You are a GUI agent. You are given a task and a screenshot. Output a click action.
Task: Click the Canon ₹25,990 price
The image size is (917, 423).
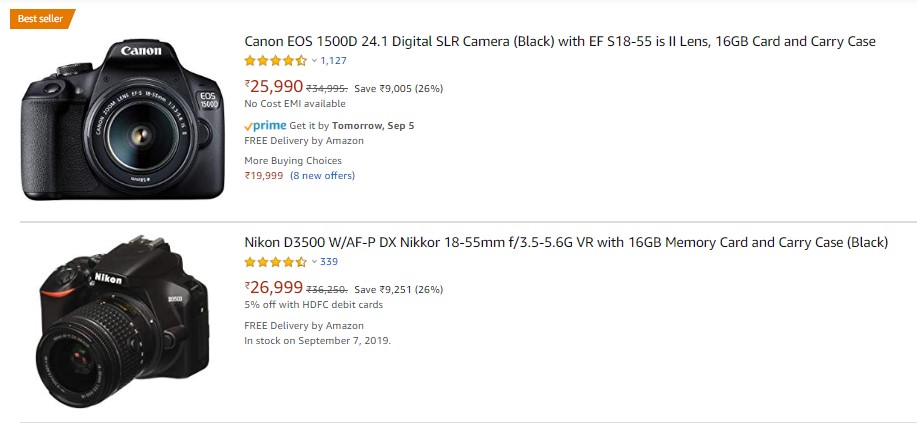274,87
